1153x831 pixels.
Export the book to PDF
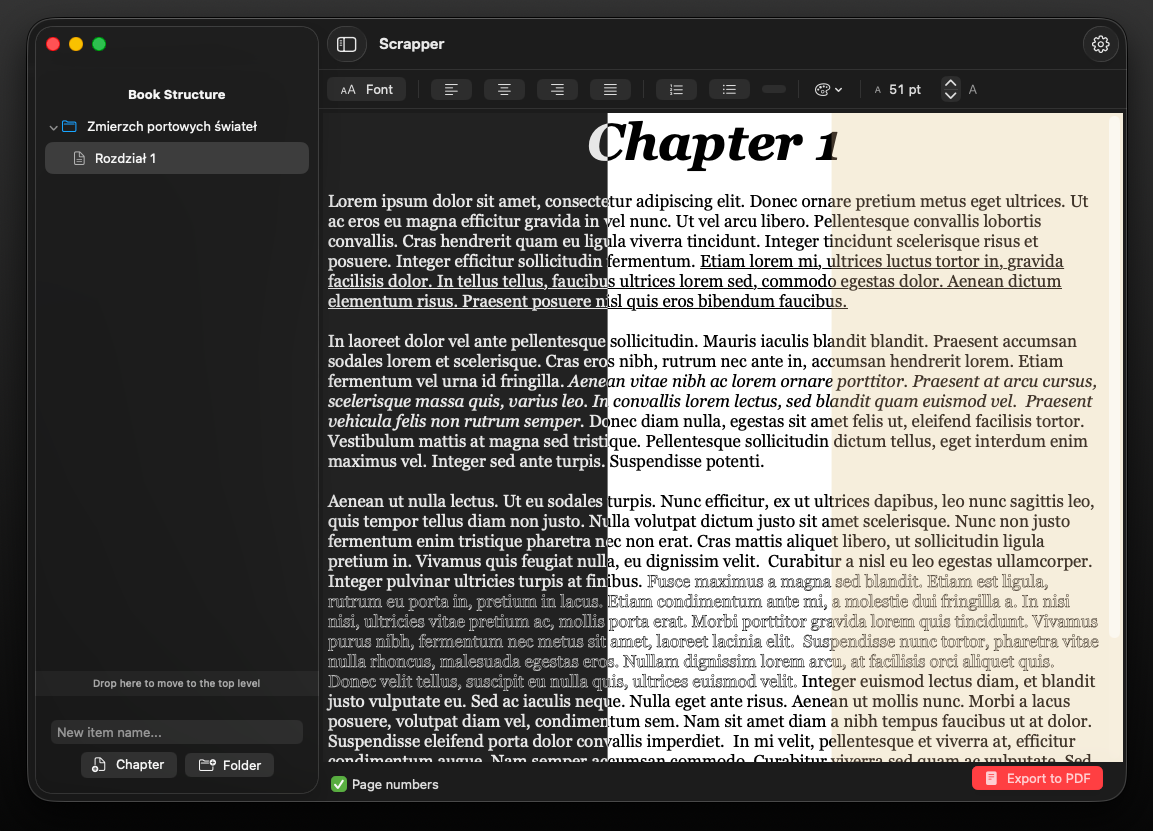[1037, 778]
